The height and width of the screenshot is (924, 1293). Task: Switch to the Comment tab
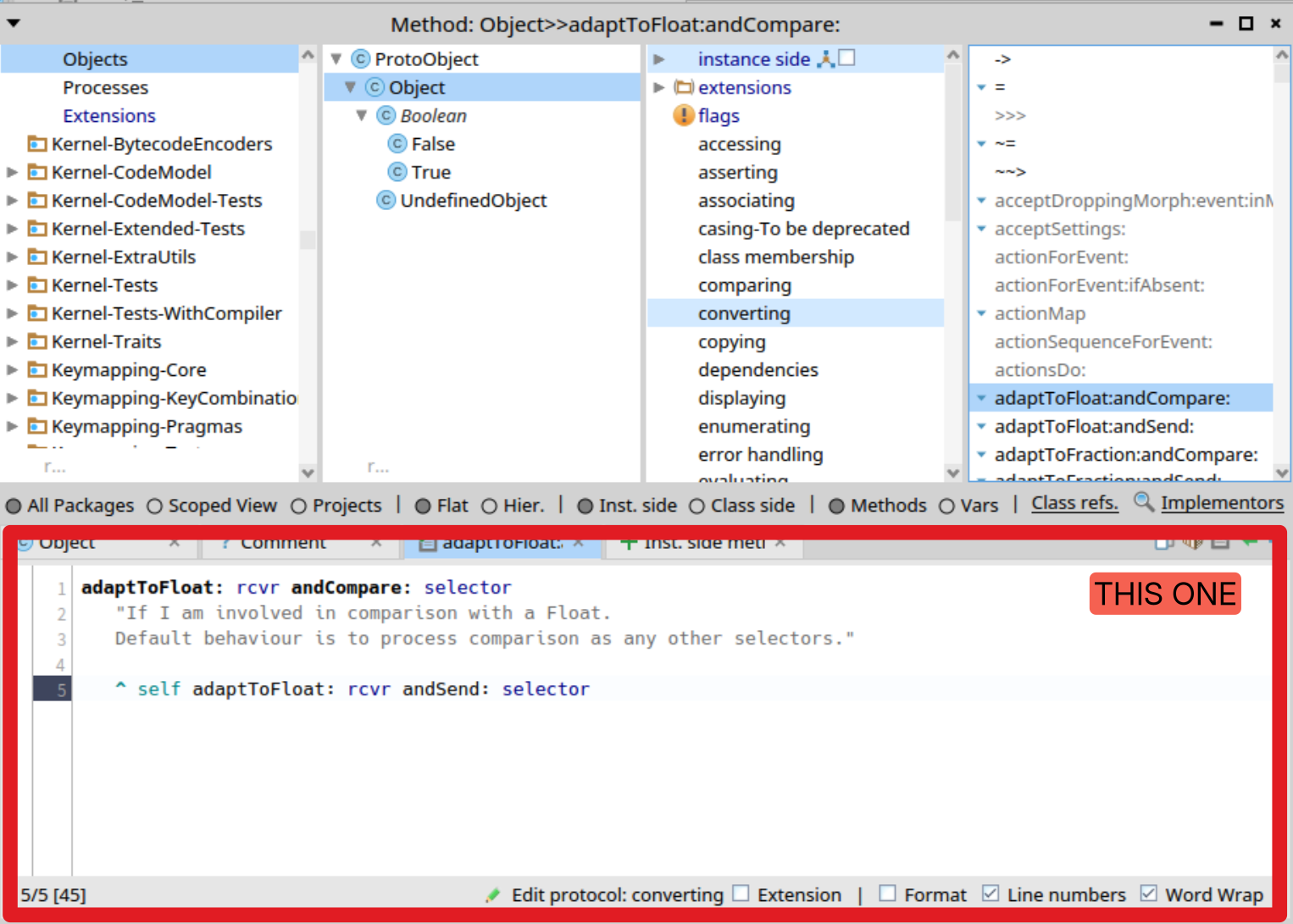tap(283, 544)
